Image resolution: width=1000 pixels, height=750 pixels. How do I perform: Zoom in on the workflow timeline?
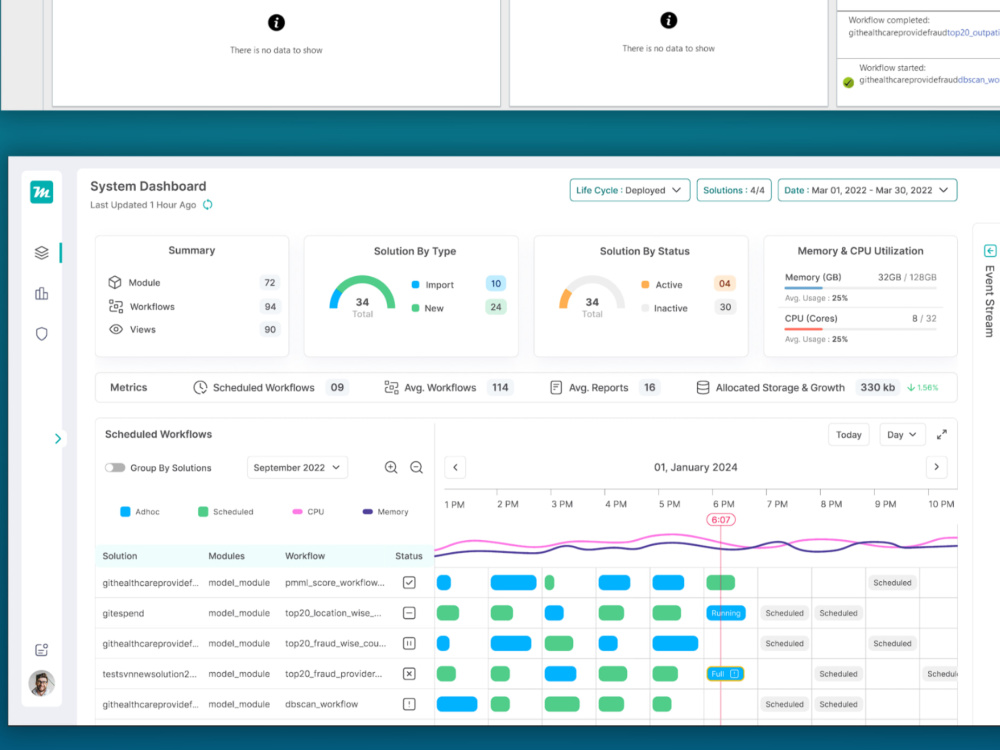[x=391, y=467]
